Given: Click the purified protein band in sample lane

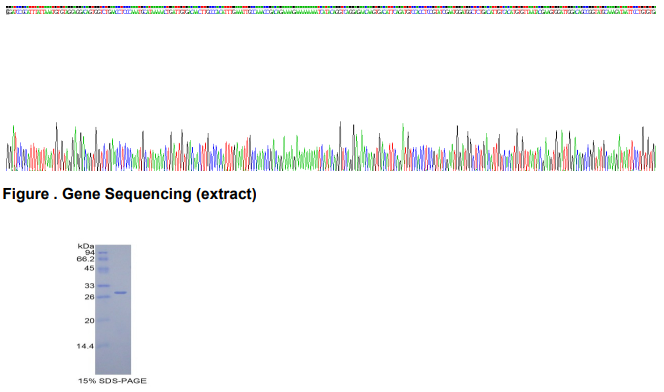Looking at the screenshot, I should (121, 293).
